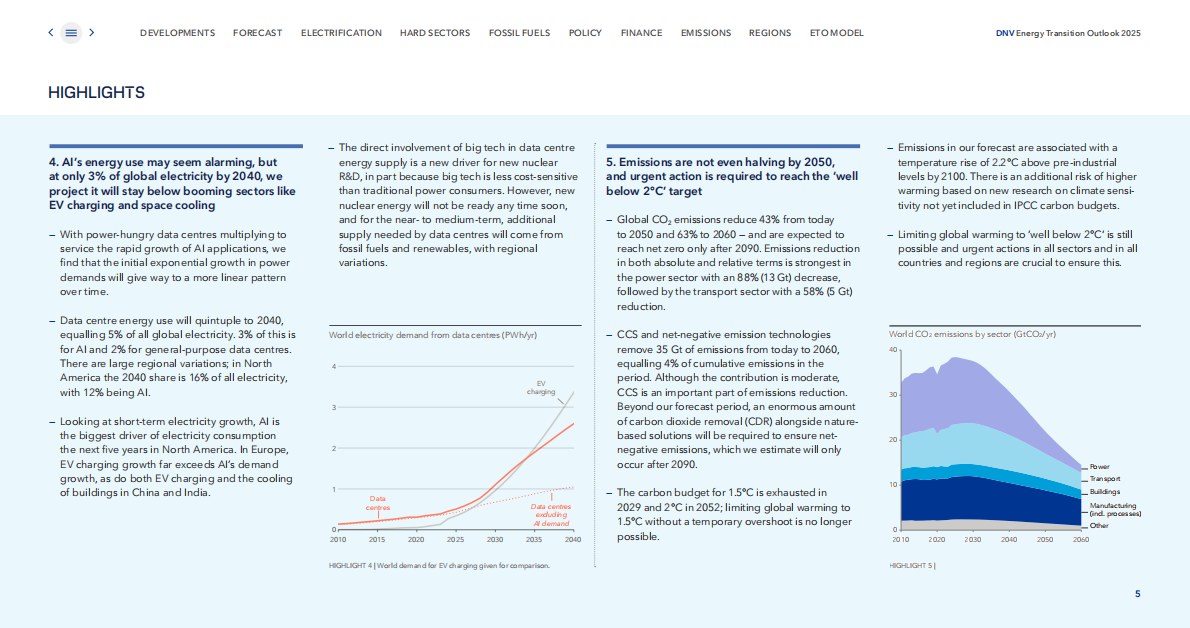Viewport: 1190px width, 628px height.
Task: Open the Emissions section
Action: pos(705,33)
